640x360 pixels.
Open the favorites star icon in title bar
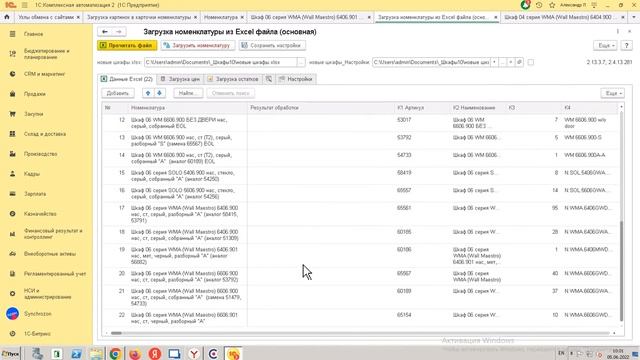pyautogui.click(x=552, y=5)
